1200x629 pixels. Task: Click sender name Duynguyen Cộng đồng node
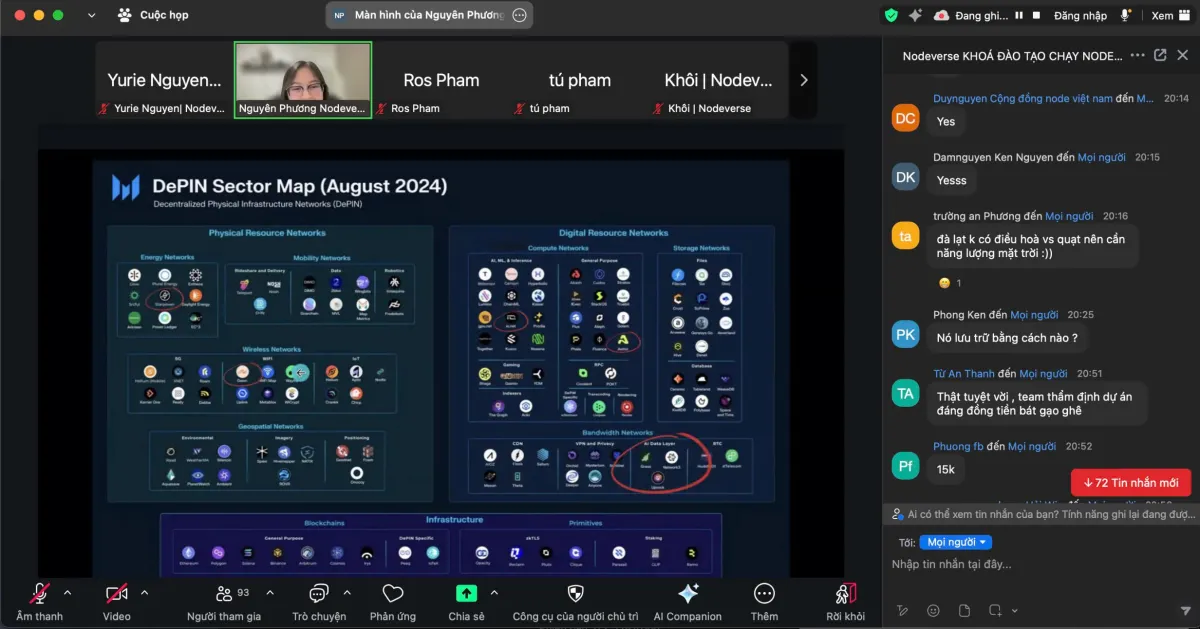[x=1023, y=99]
